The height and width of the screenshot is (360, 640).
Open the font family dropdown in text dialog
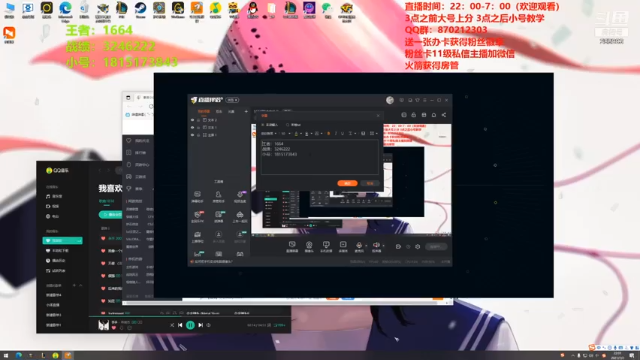pyautogui.click(x=269, y=133)
